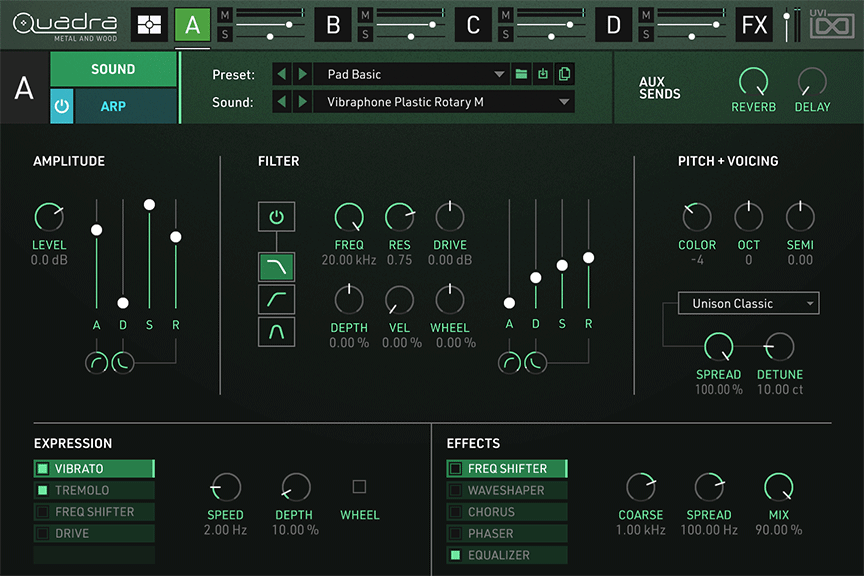The height and width of the screenshot is (576, 864).
Task: Select the band-pass filter shape
Action: coord(276,332)
